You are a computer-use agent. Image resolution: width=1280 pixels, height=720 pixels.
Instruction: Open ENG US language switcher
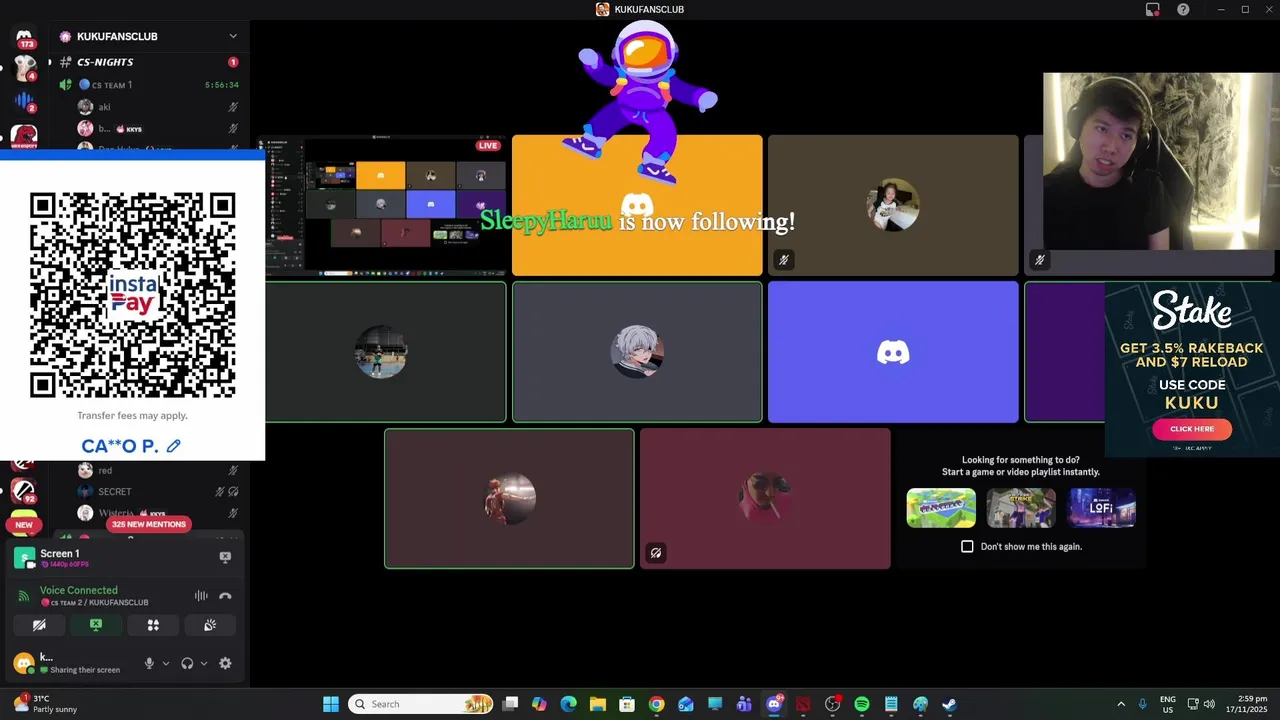point(1168,704)
